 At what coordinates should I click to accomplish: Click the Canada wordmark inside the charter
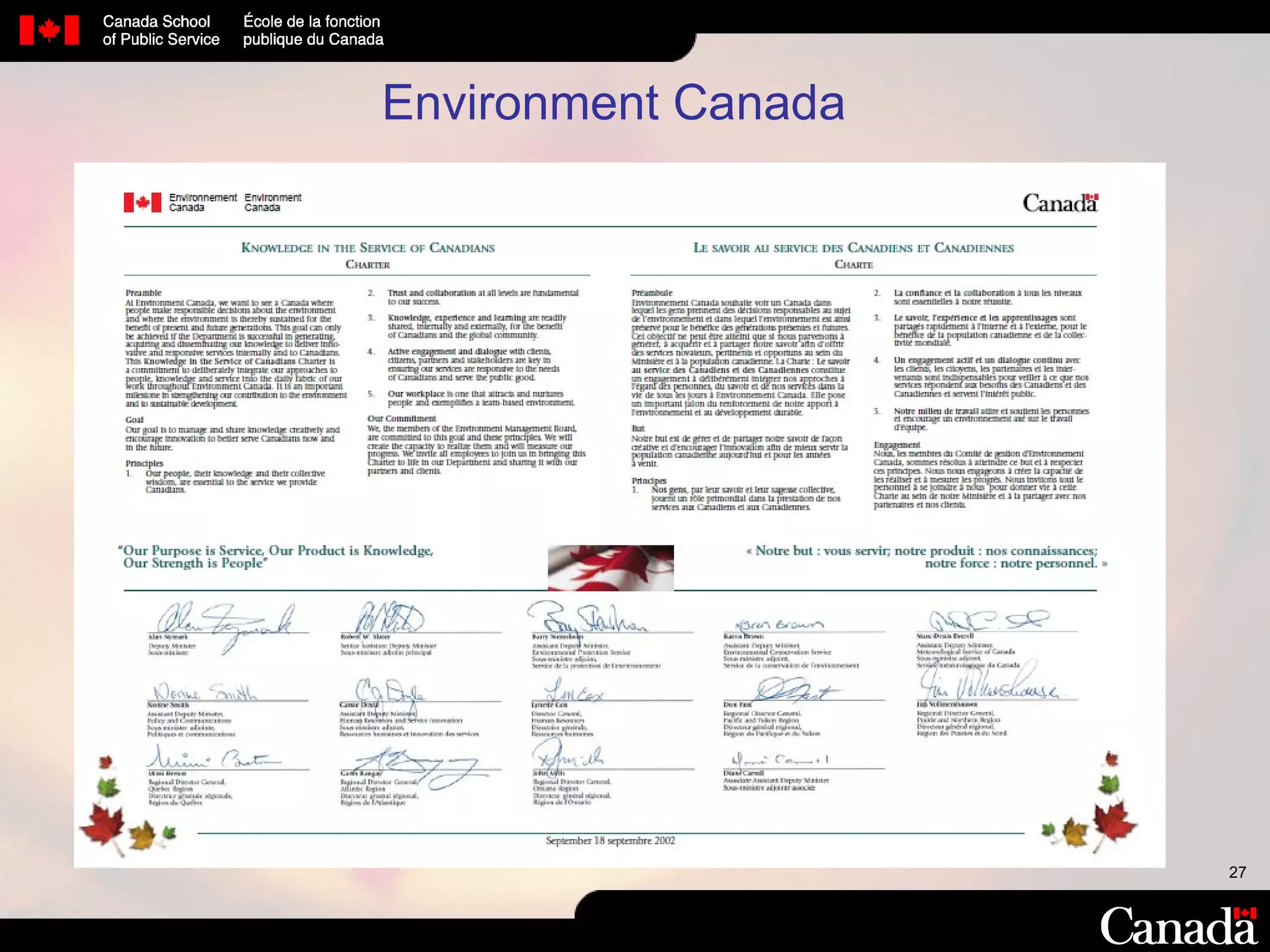(1060, 202)
